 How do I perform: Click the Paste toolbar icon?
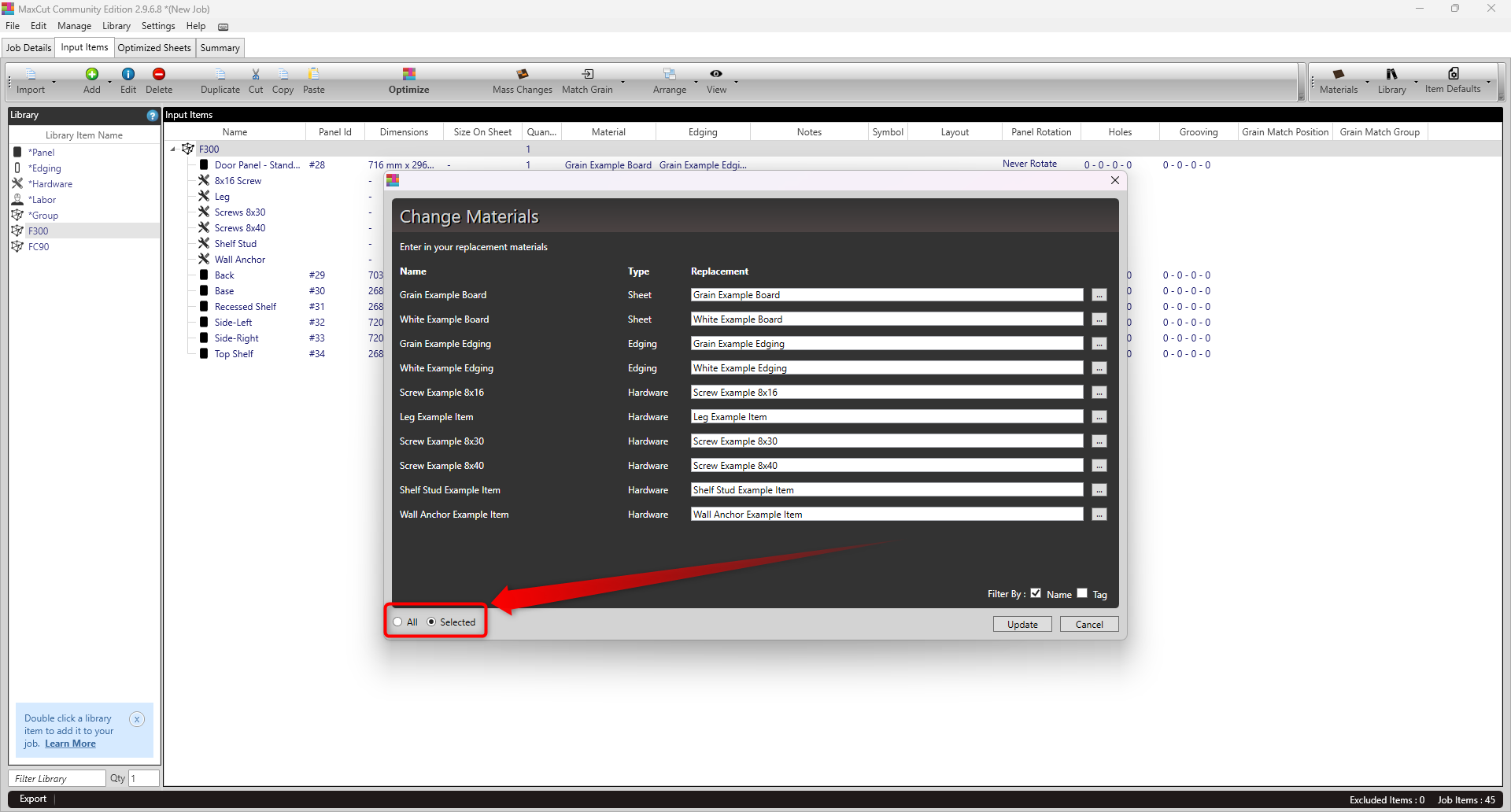click(x=314, y=74)
